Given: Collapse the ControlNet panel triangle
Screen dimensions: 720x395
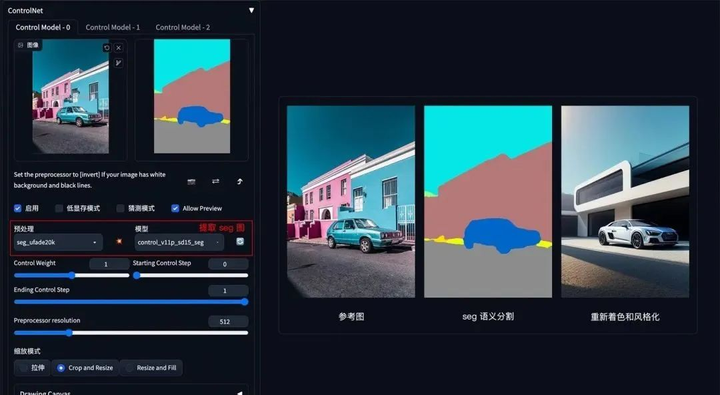Looking at the screenshot, I should [251, 10].
